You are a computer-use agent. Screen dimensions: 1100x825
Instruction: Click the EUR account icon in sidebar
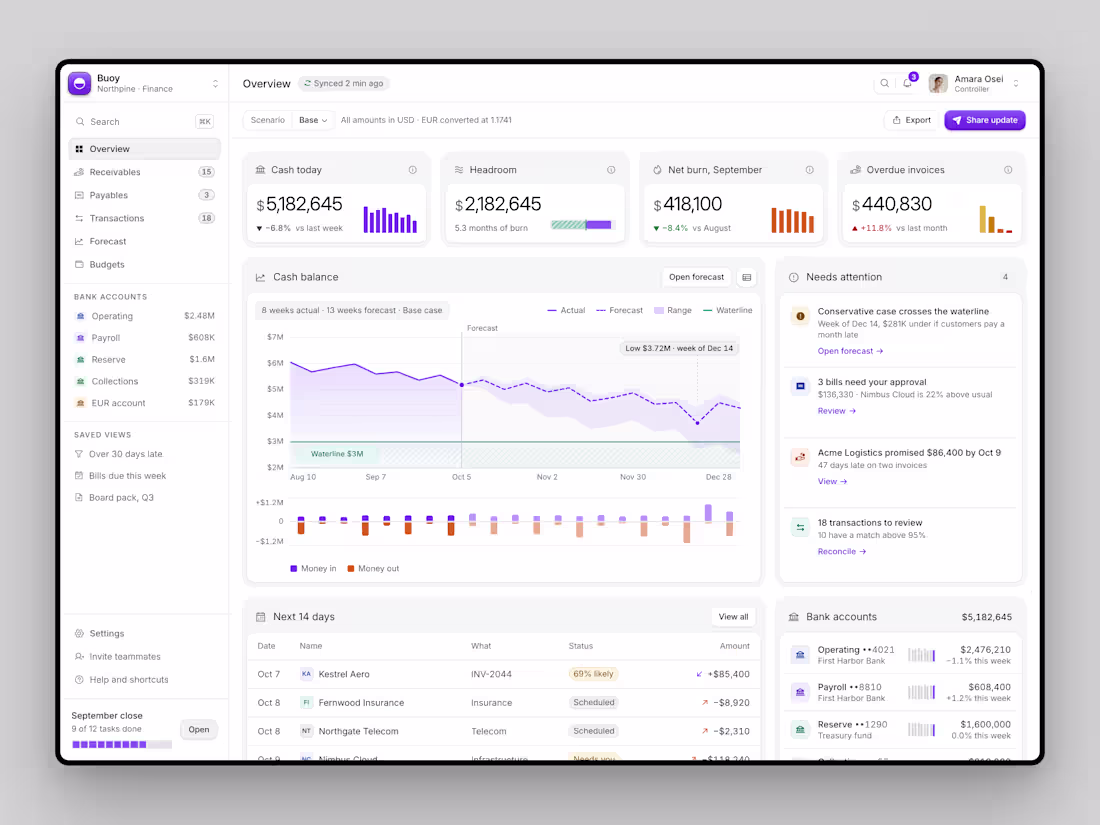[x=81, y=403]
